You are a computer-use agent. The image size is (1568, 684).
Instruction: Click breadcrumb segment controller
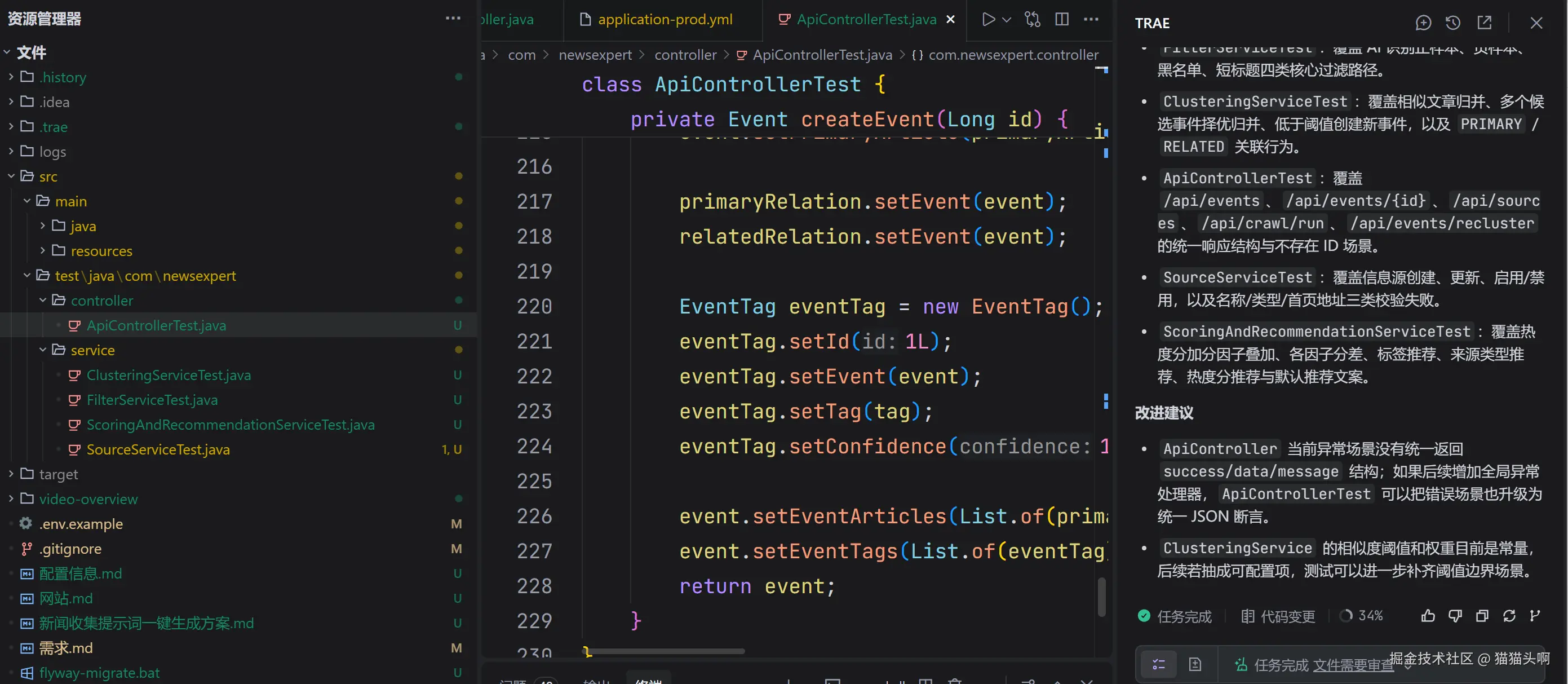tap(685, 55)
